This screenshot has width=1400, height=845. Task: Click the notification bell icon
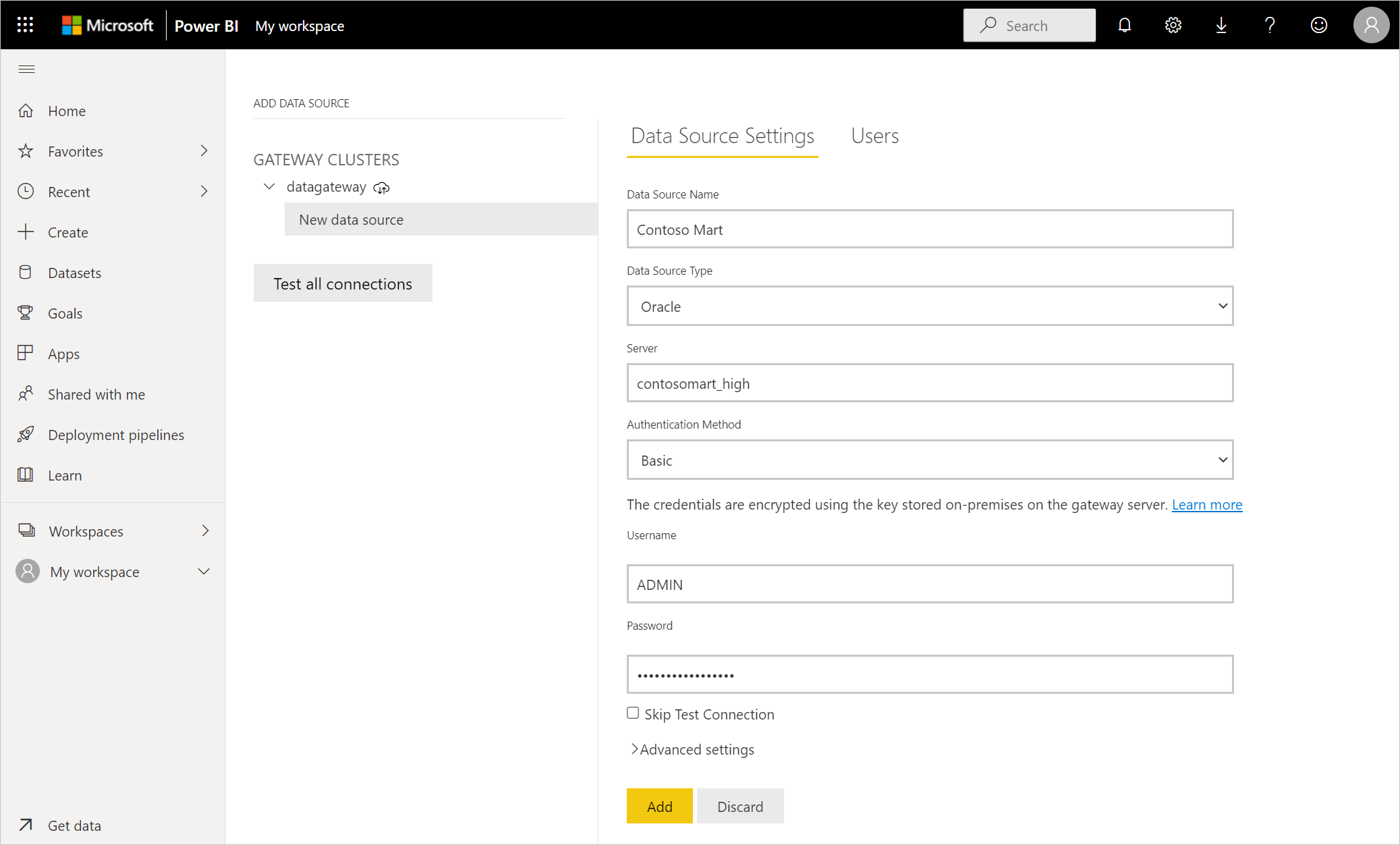pos(1125,24)
